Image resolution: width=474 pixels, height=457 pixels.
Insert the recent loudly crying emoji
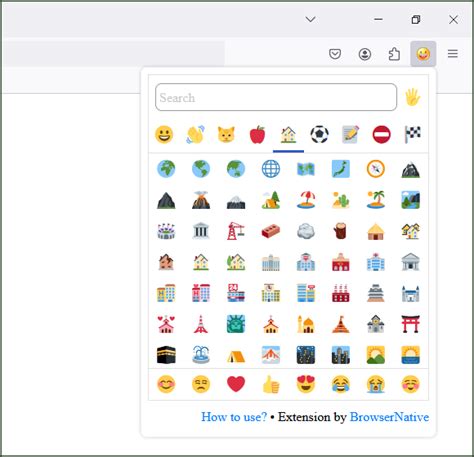[x=376, y=384]
